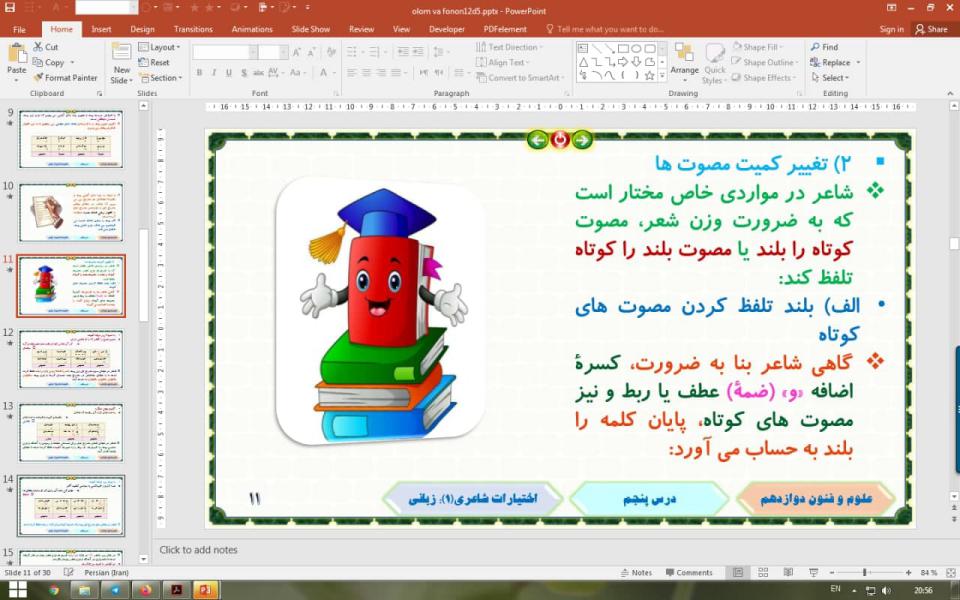The width and height of the screenshot is (960, 600).
Task: Reset the slide layout
Action: pos(154,62)
